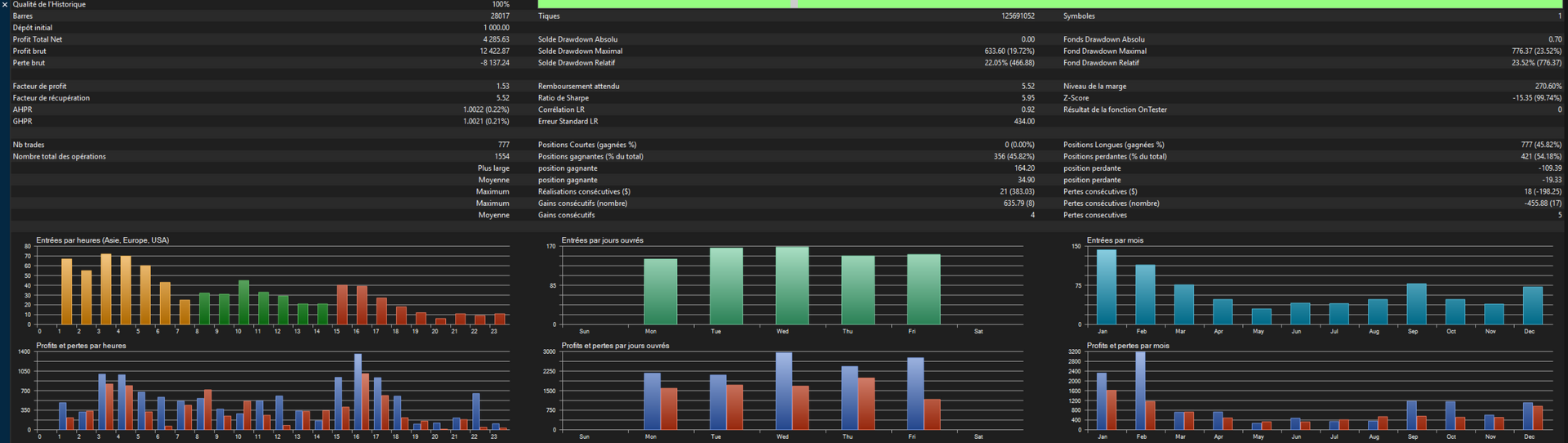Click the "Solde Drawdown Absolu" label

[x=577, y=39]
